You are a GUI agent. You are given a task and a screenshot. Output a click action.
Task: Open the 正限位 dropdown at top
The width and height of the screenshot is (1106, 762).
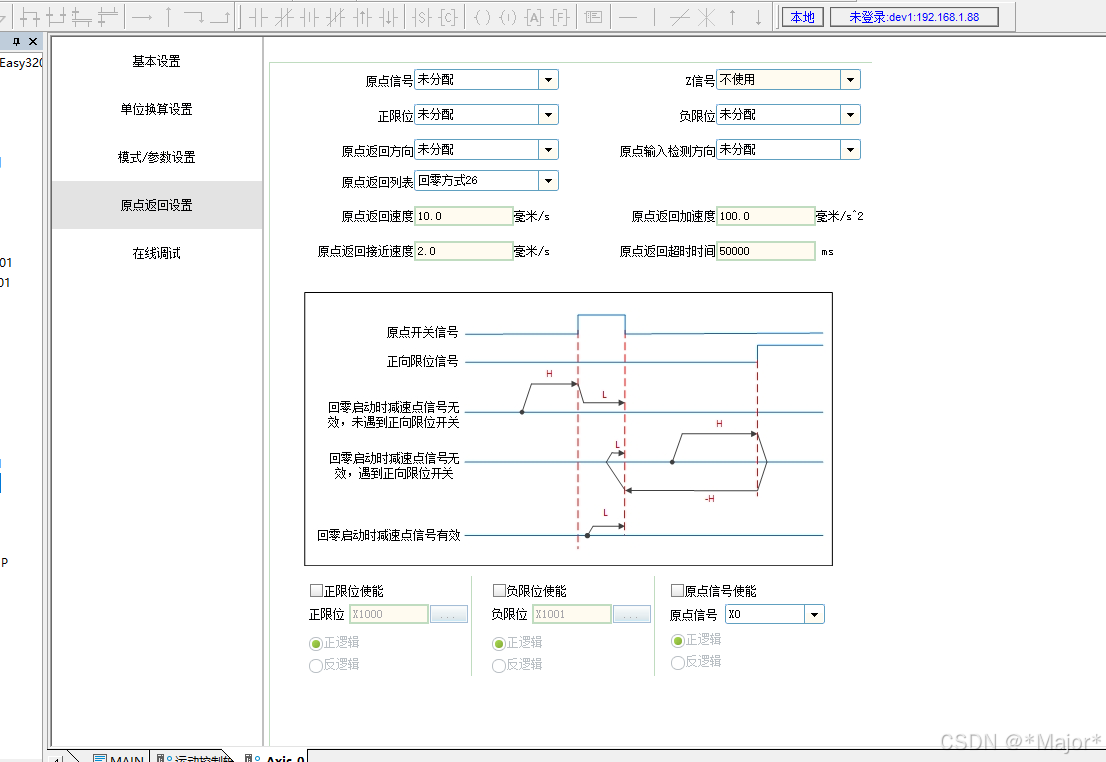[486, 114]
